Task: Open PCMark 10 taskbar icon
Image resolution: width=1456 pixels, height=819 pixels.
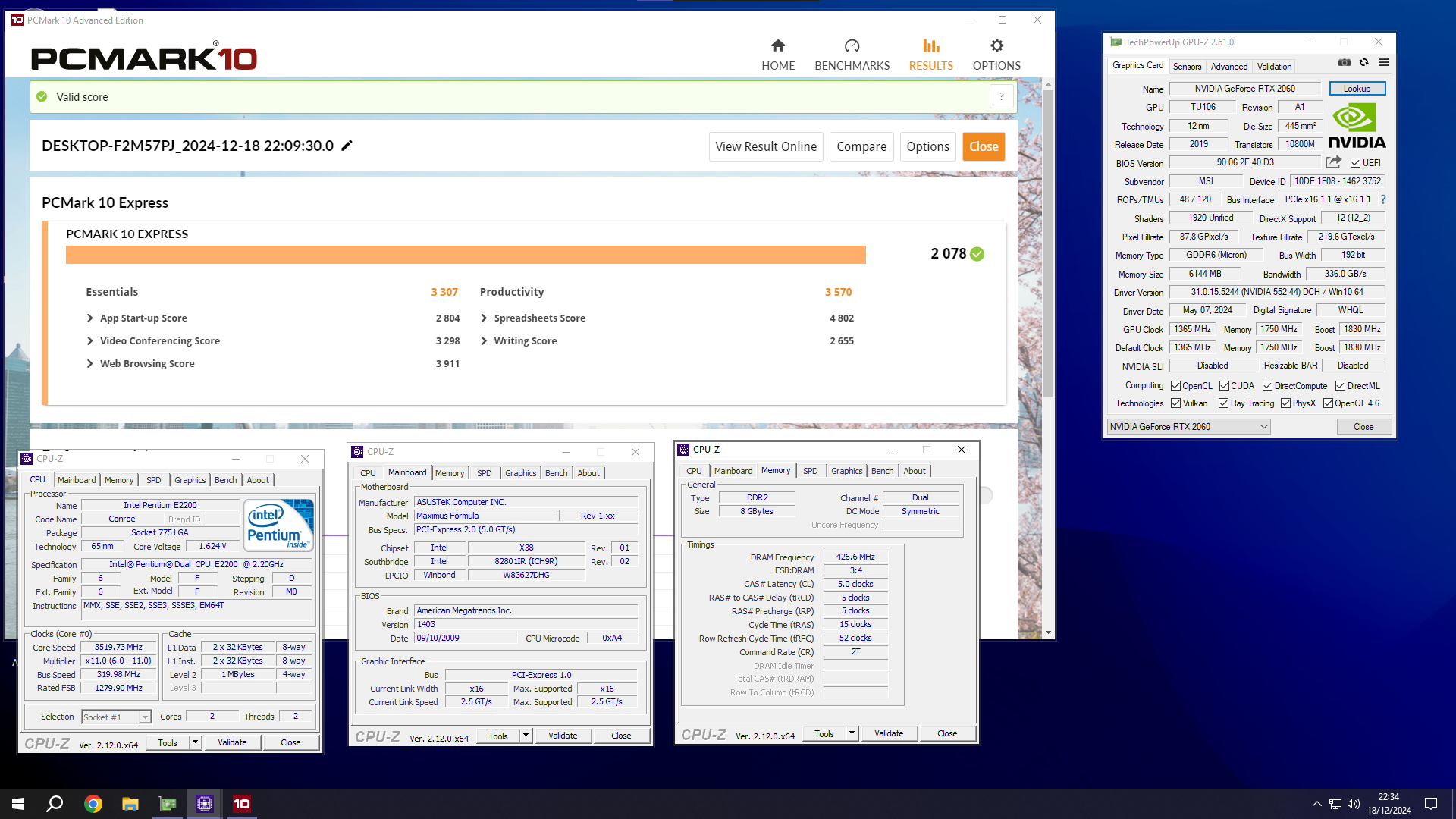Action: (242, 804)
